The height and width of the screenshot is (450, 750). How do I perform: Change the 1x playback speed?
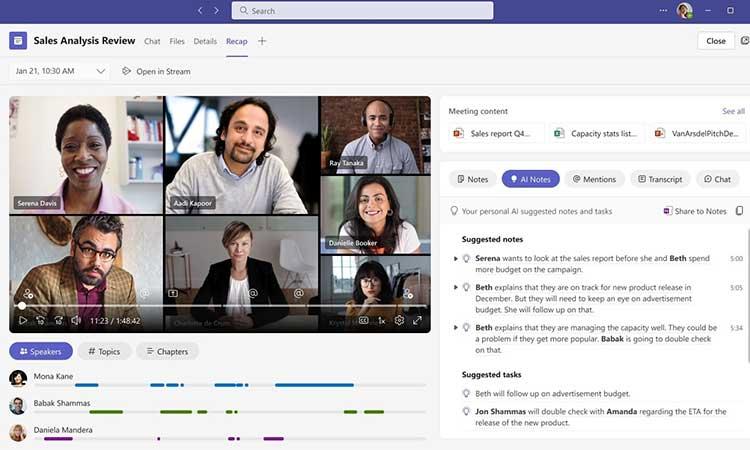point(381,321)
